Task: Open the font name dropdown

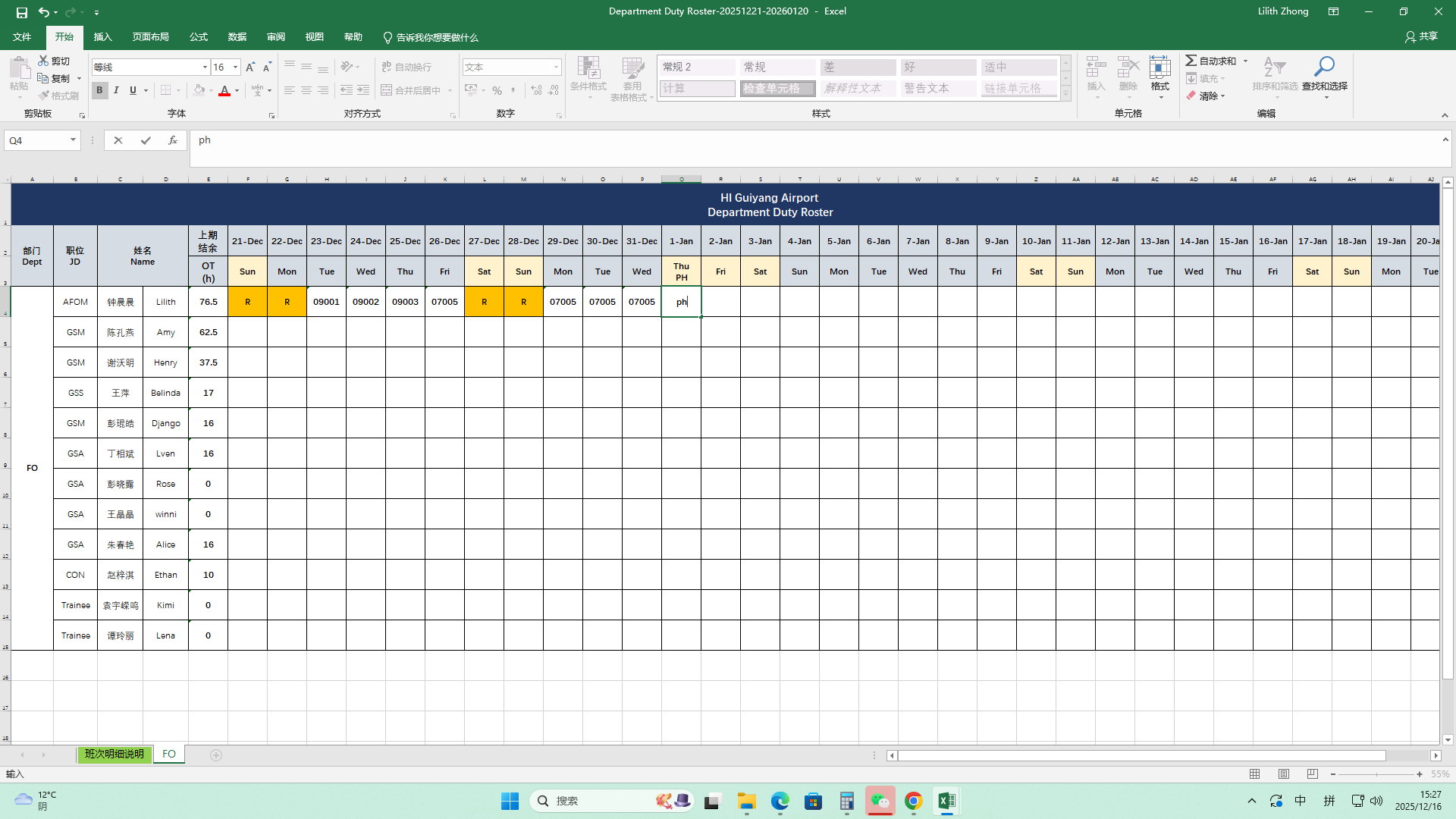Action: pyautogui.click(x=205, y=67)
